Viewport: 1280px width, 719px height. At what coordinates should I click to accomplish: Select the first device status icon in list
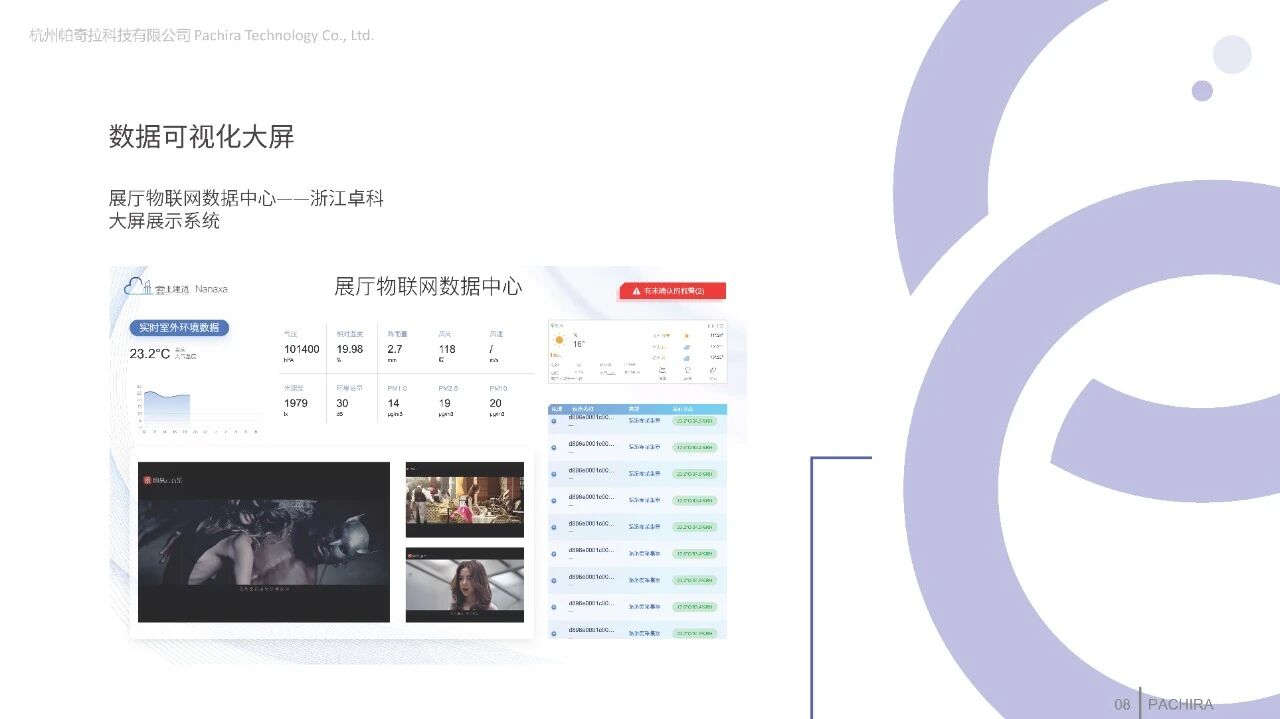click(554, 421)
